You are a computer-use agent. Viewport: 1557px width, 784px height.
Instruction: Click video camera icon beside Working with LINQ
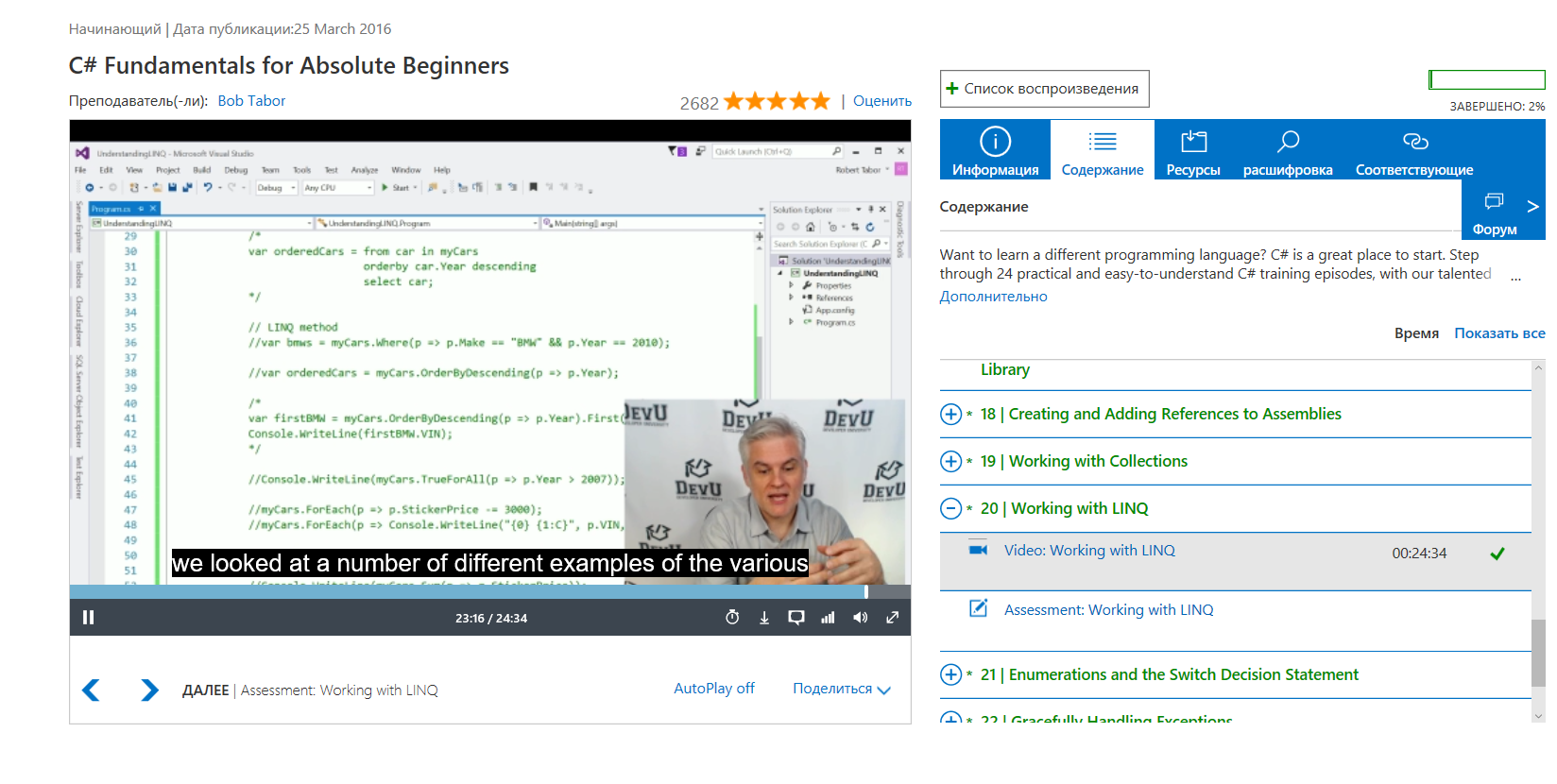coord(978,550)
